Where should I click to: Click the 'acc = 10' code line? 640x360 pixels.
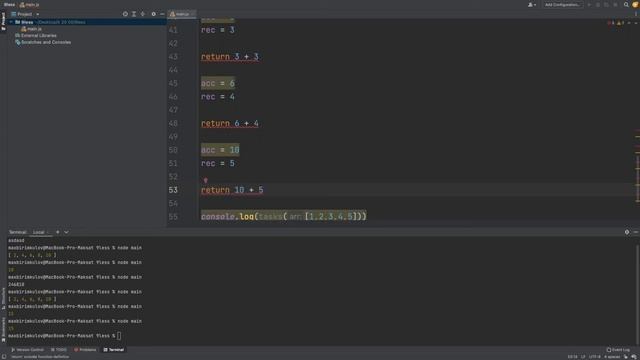point(220,150)
